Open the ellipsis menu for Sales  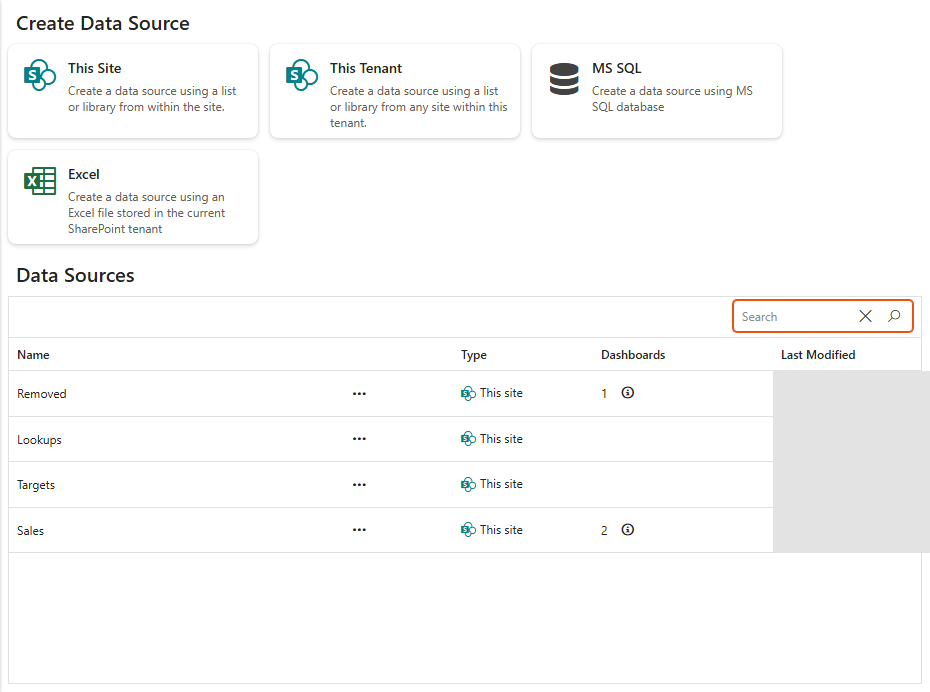tap(359, 530)
